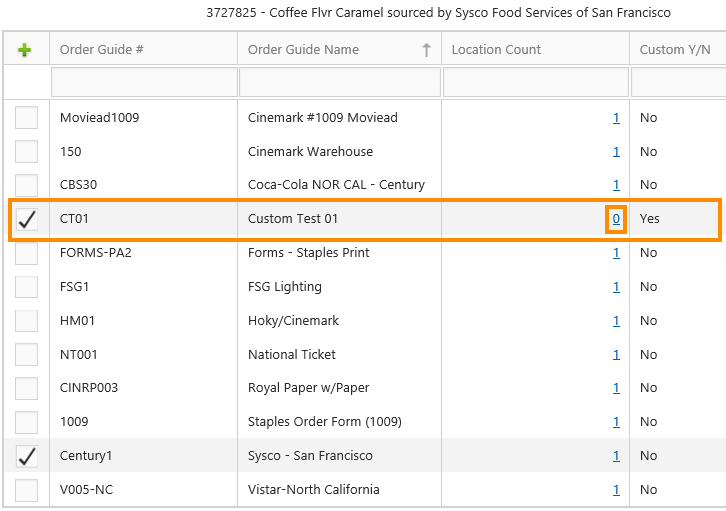Tick the CBS30 row checkbox
The height and width of the screenshot is (511, 726).
pyautogui.click(x=26, y=185)
